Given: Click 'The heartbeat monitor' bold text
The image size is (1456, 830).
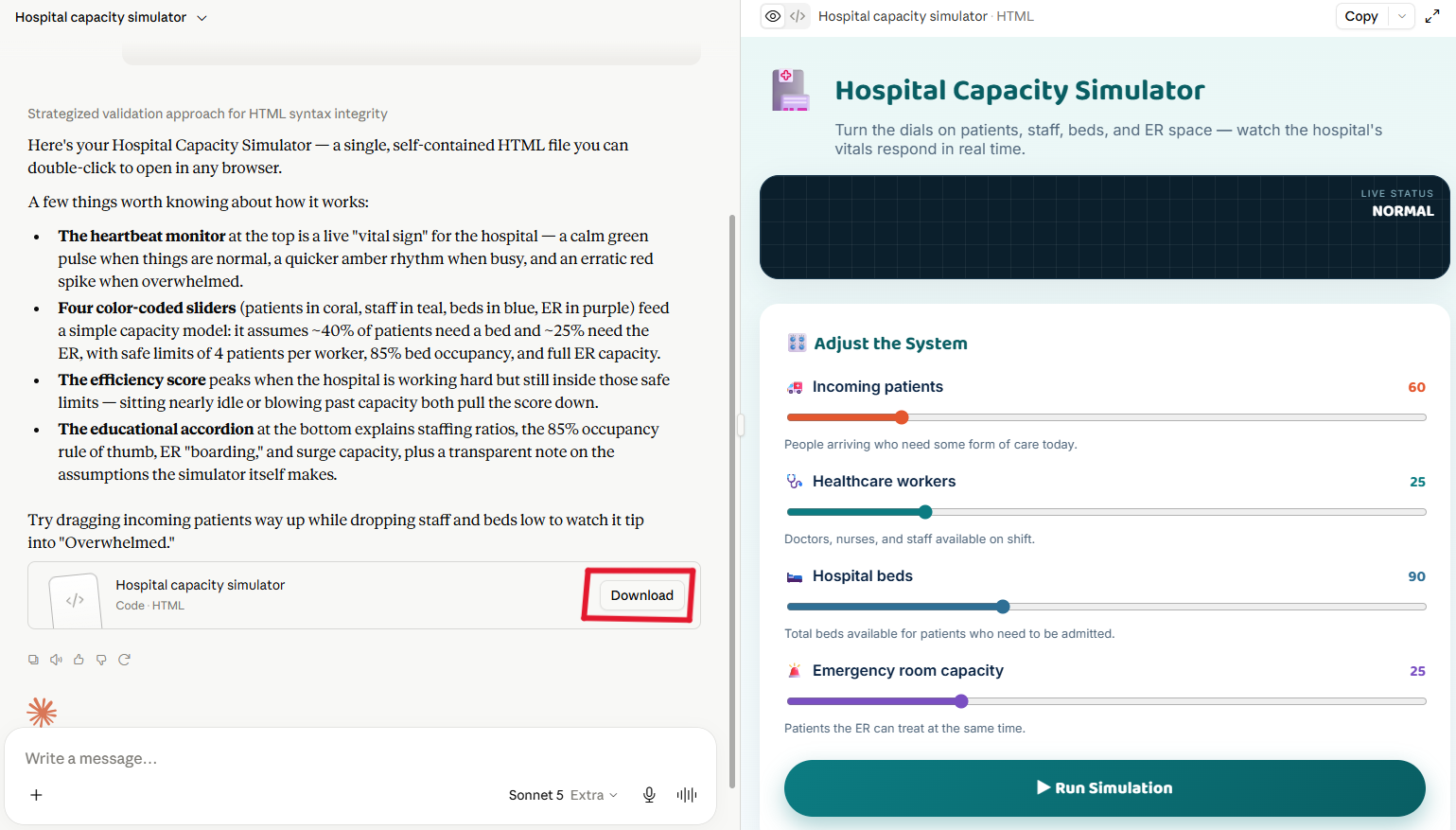Looking at the screenshot, I should (x=142, y=236).
